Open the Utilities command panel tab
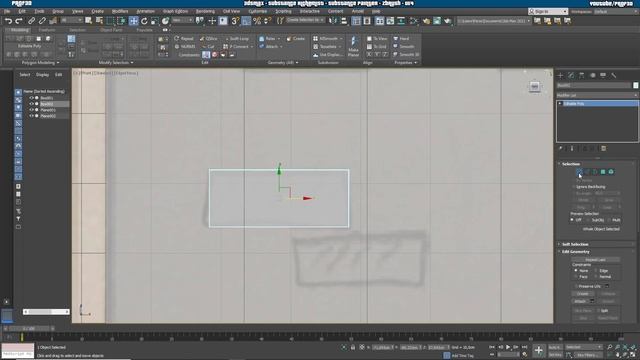Image resolution: width=640 pixels, height=360 pixels. click(x=613, y=76)
